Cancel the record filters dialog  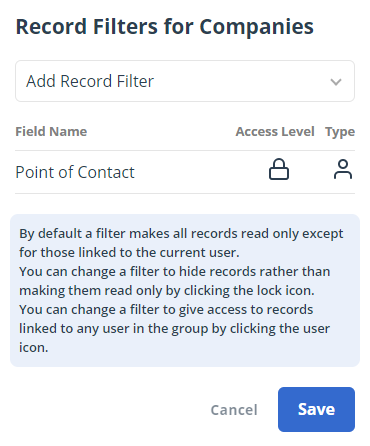pyautogui.click(x=234, y=410)
